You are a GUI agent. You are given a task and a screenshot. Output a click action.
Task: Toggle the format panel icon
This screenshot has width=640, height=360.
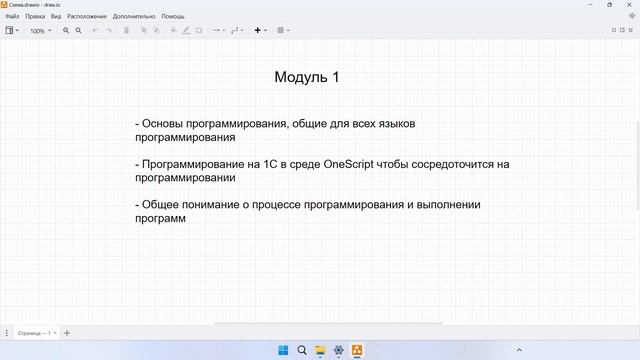click(622, 30)
